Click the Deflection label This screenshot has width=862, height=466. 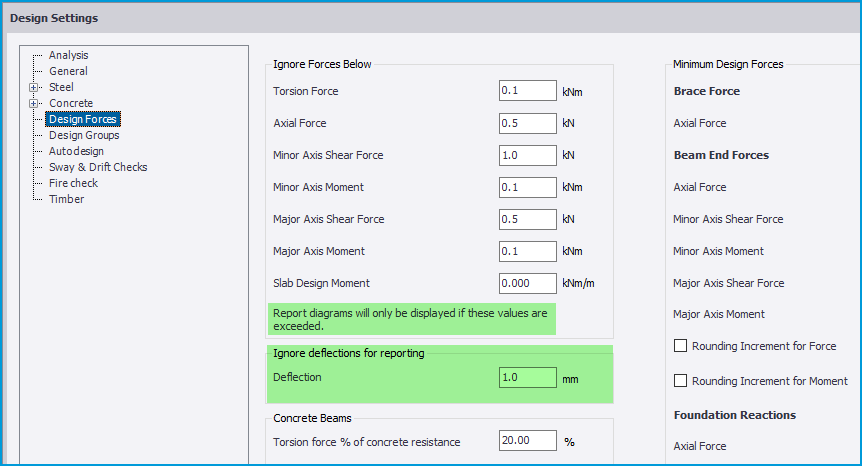pyautogui.click(x=297, y=377)
